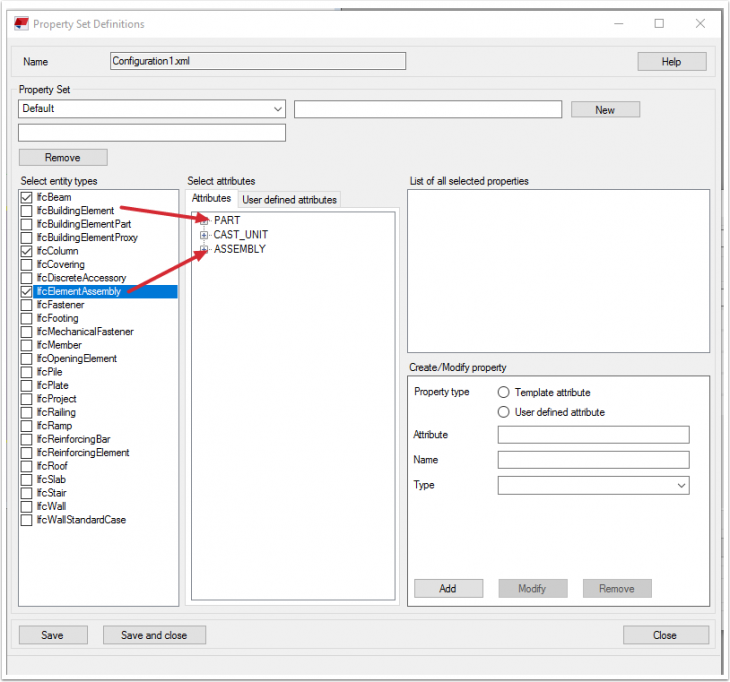Click into the Attribute text field
Screen dimensions: 730x682
[593, 435]
